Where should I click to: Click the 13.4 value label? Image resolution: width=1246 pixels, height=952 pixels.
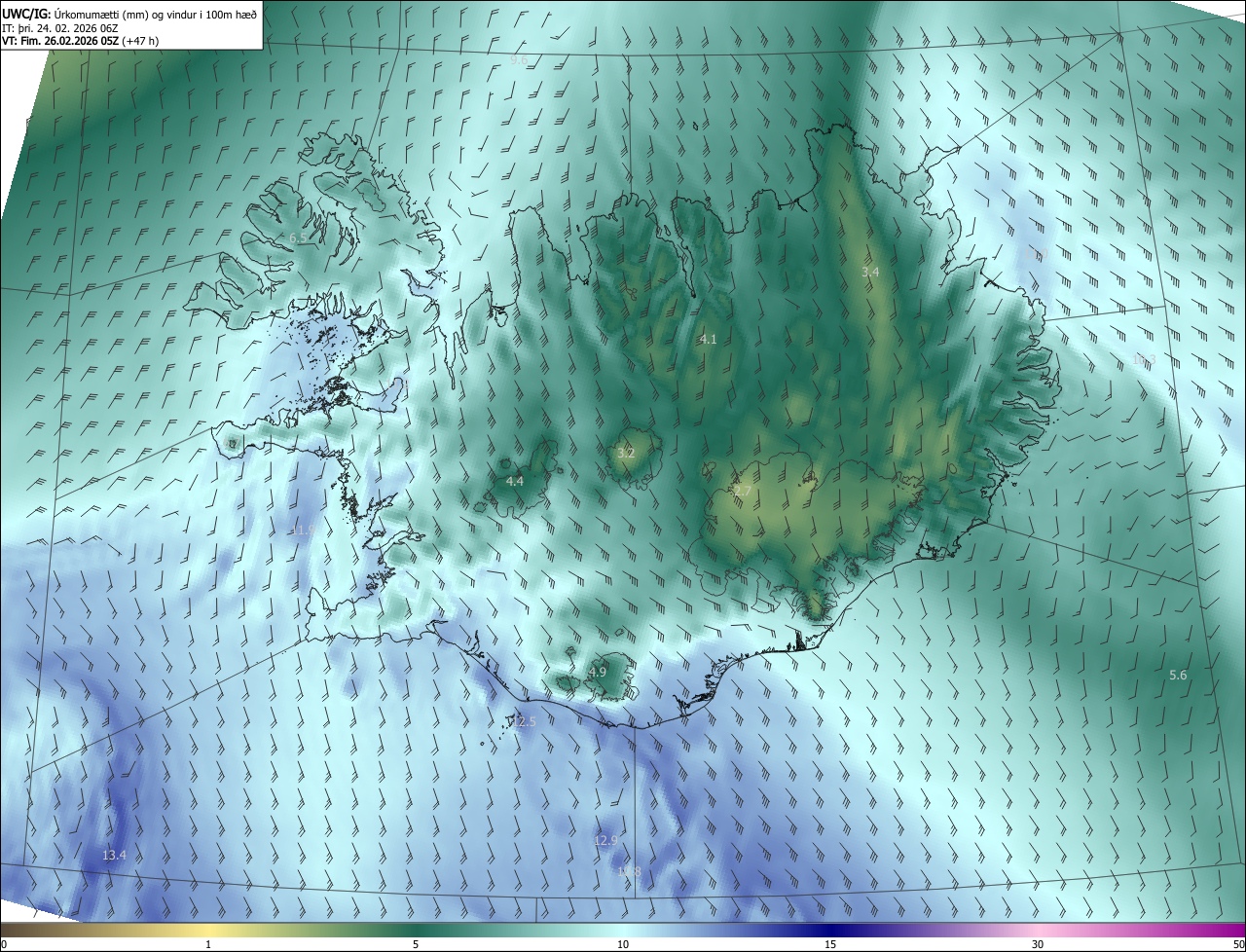point(114,855)
